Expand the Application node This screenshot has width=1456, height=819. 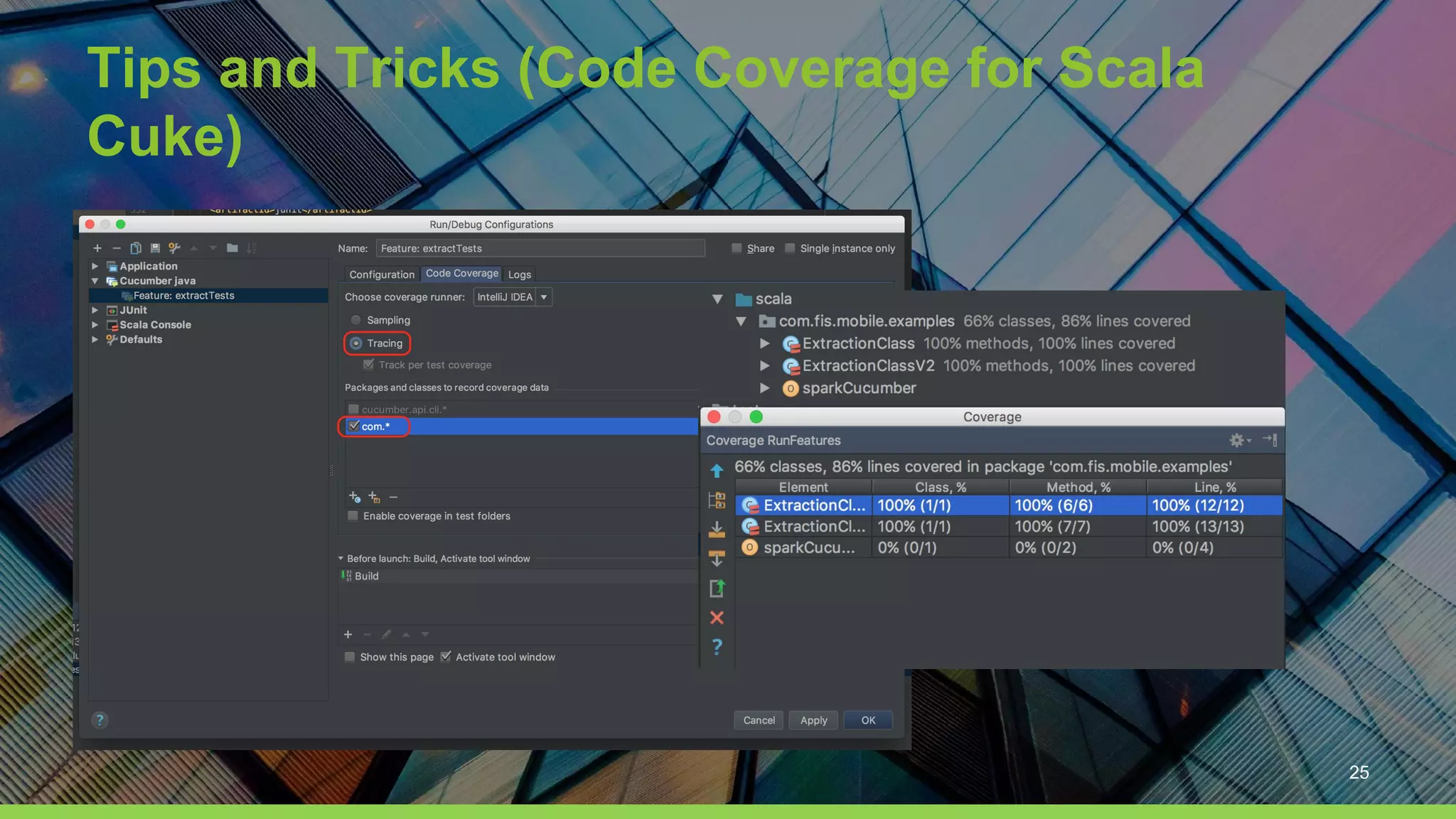click(x=95, y=266)
